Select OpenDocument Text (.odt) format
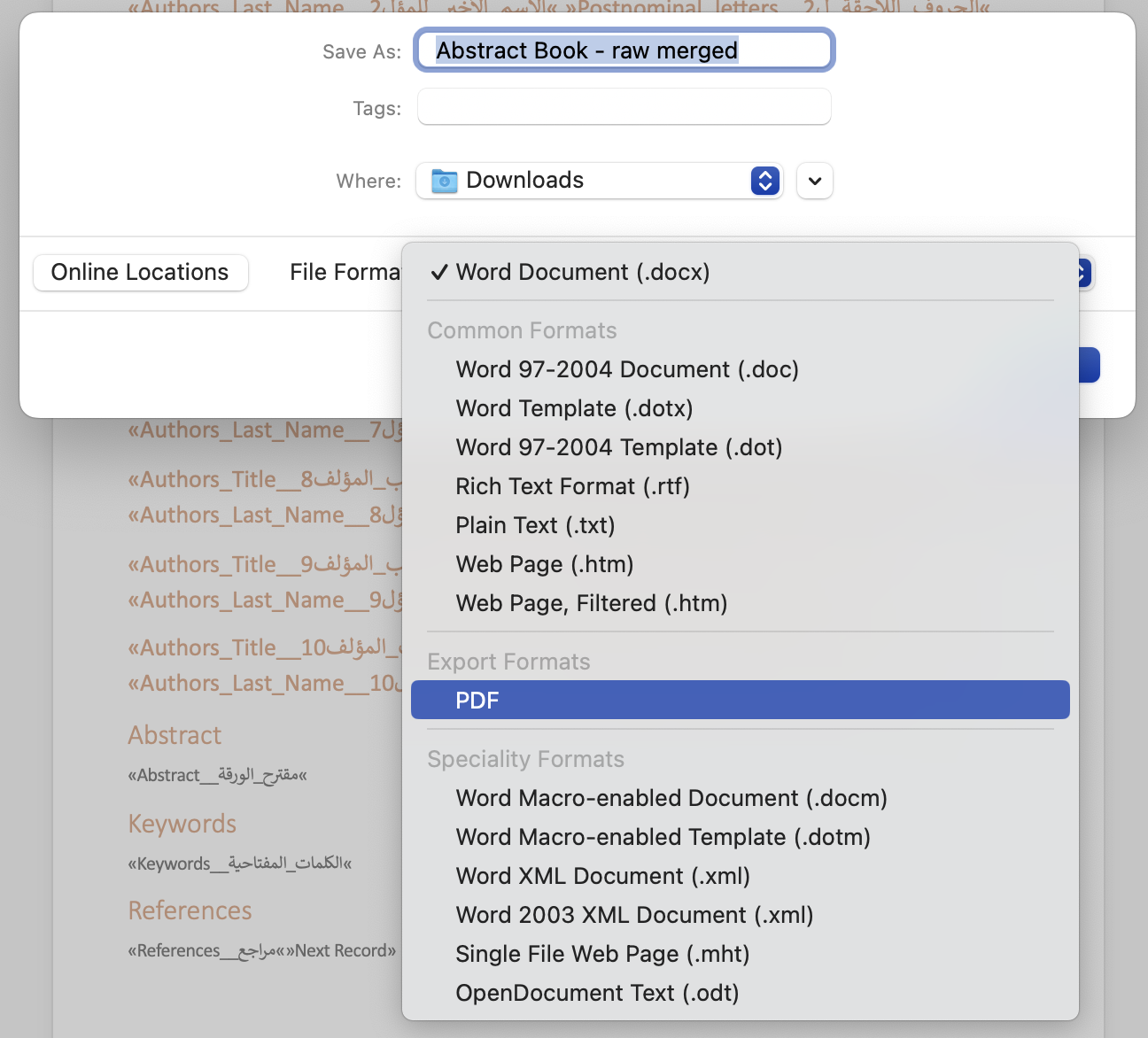The image size is (1148, 1038). (x=596, y=993)
